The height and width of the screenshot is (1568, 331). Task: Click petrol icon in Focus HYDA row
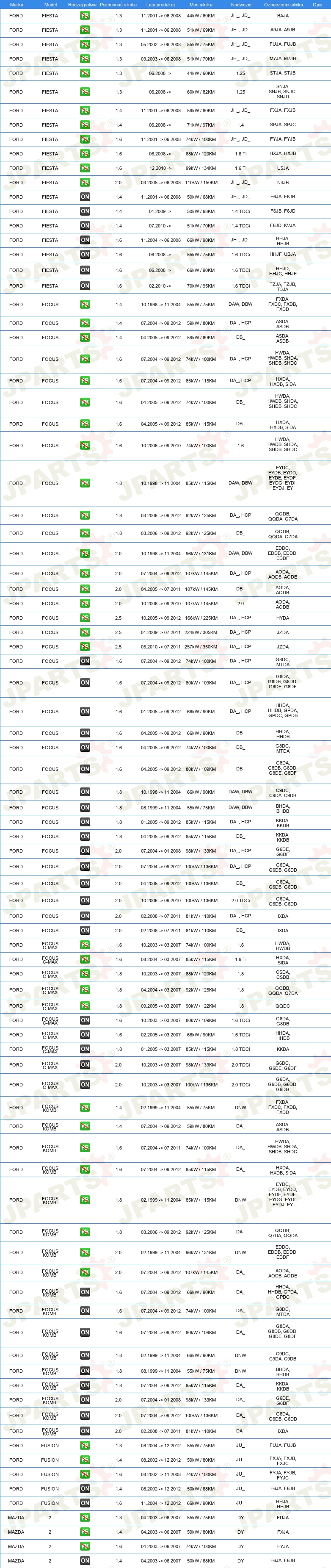click(85, 618)
